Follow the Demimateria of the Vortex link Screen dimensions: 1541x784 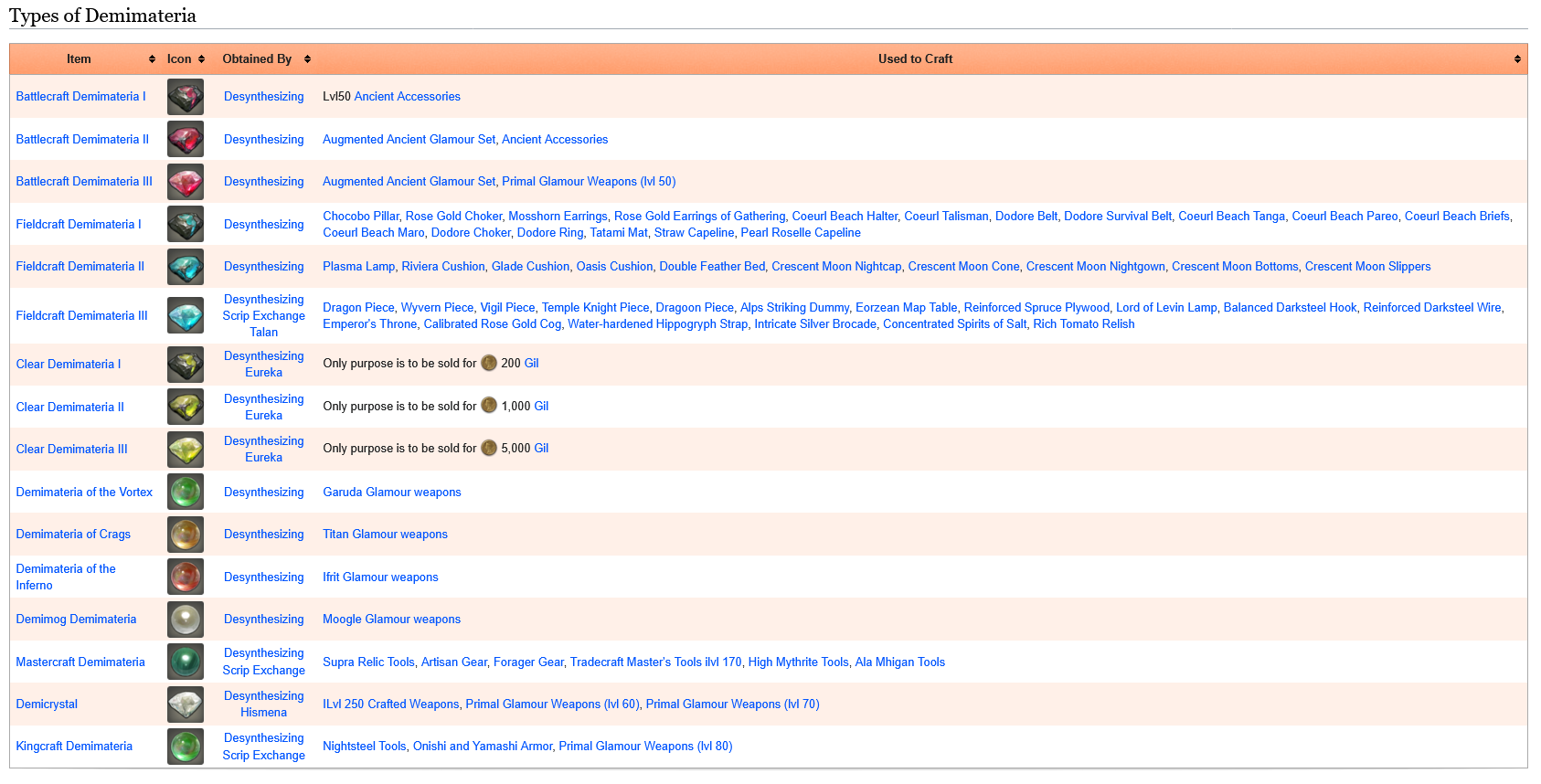click(x=84, y=493)
